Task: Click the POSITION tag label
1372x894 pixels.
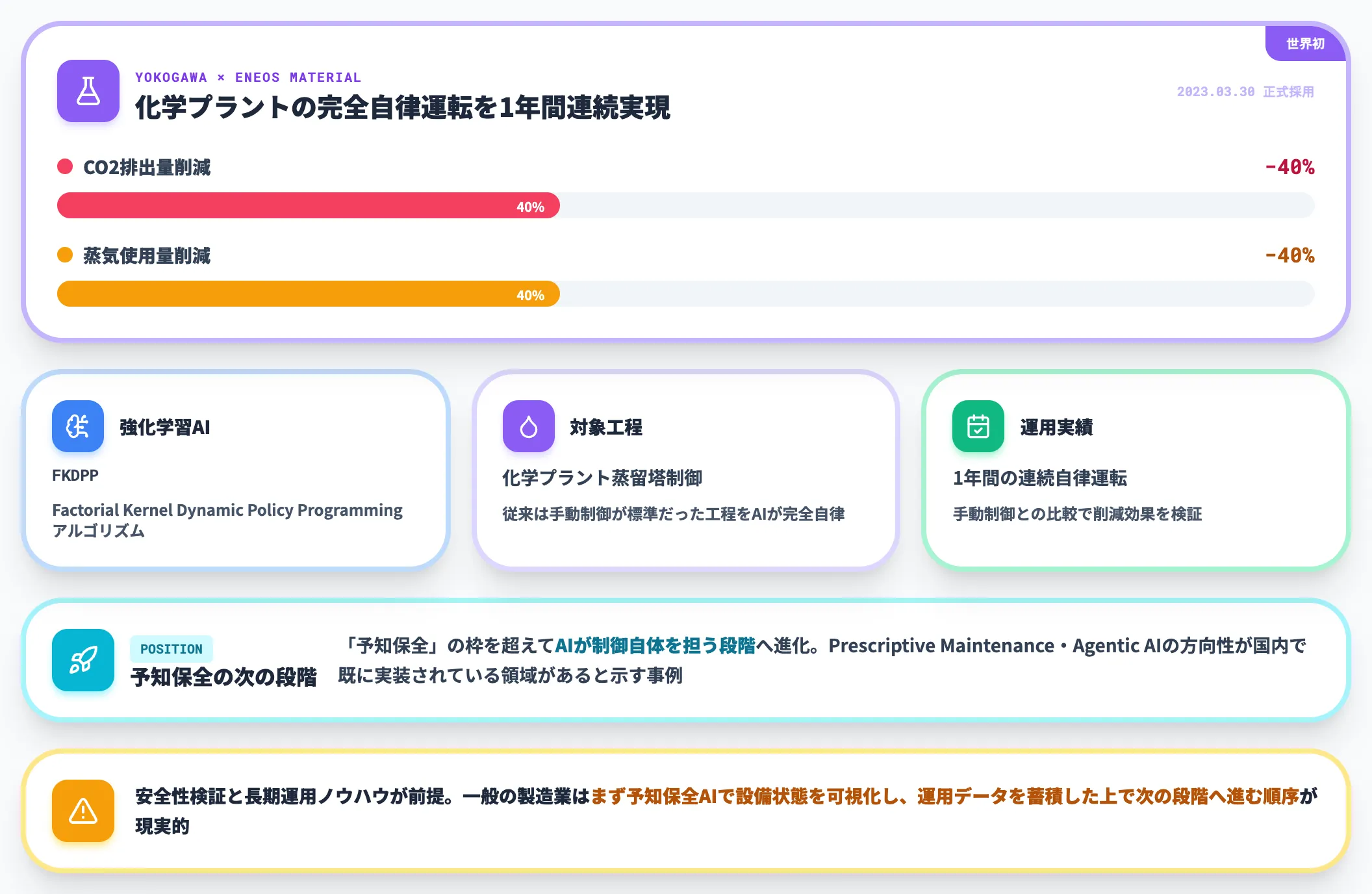Action: pos(171,649)
